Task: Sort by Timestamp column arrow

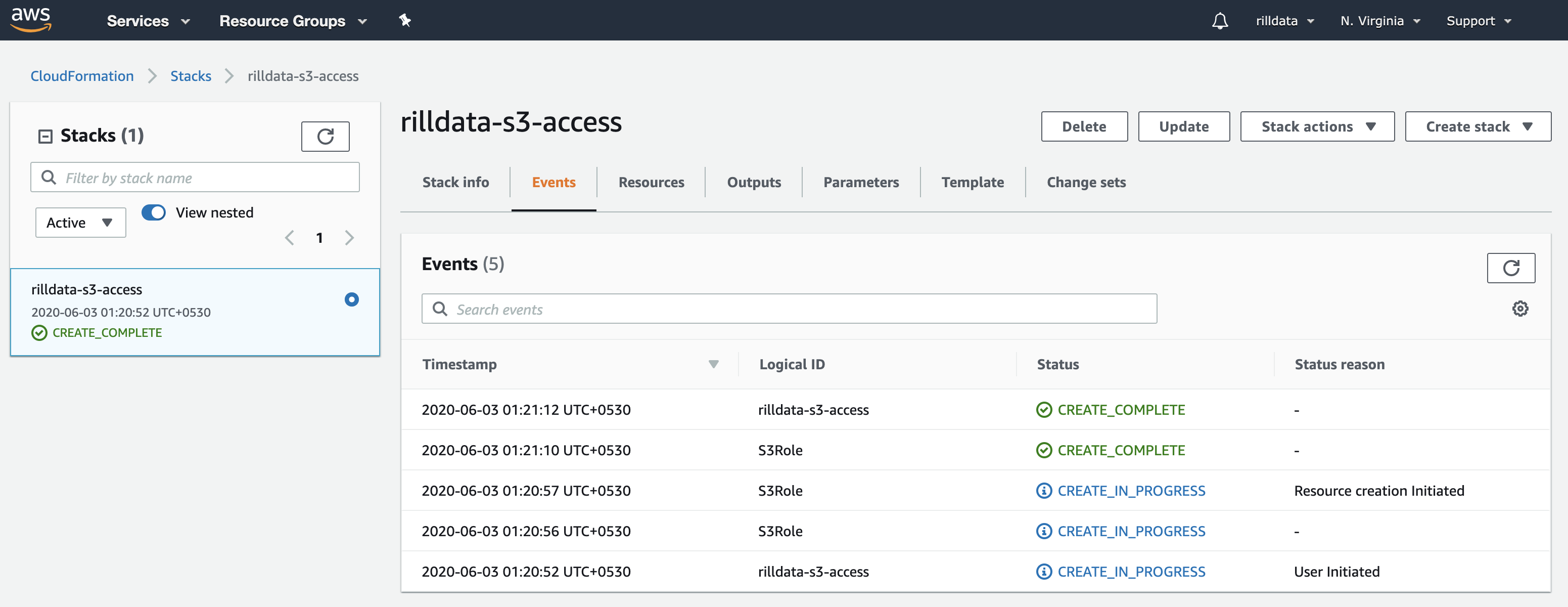Action: click(713, 364)
